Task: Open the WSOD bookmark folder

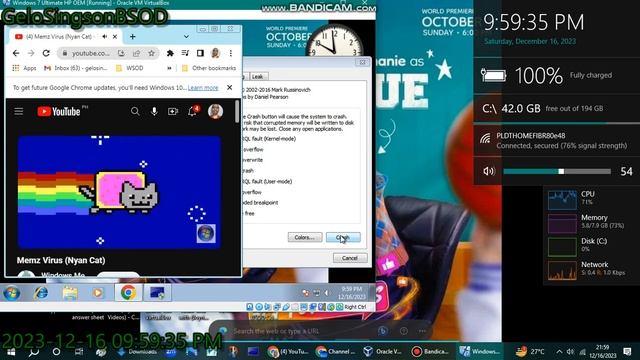Action: coord(130,68)
